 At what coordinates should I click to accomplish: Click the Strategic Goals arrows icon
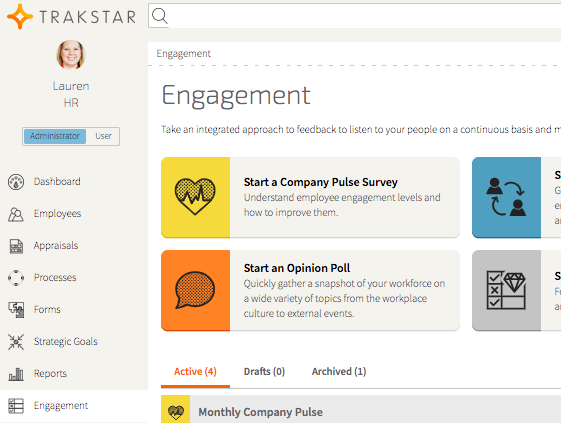click(16, 342)
